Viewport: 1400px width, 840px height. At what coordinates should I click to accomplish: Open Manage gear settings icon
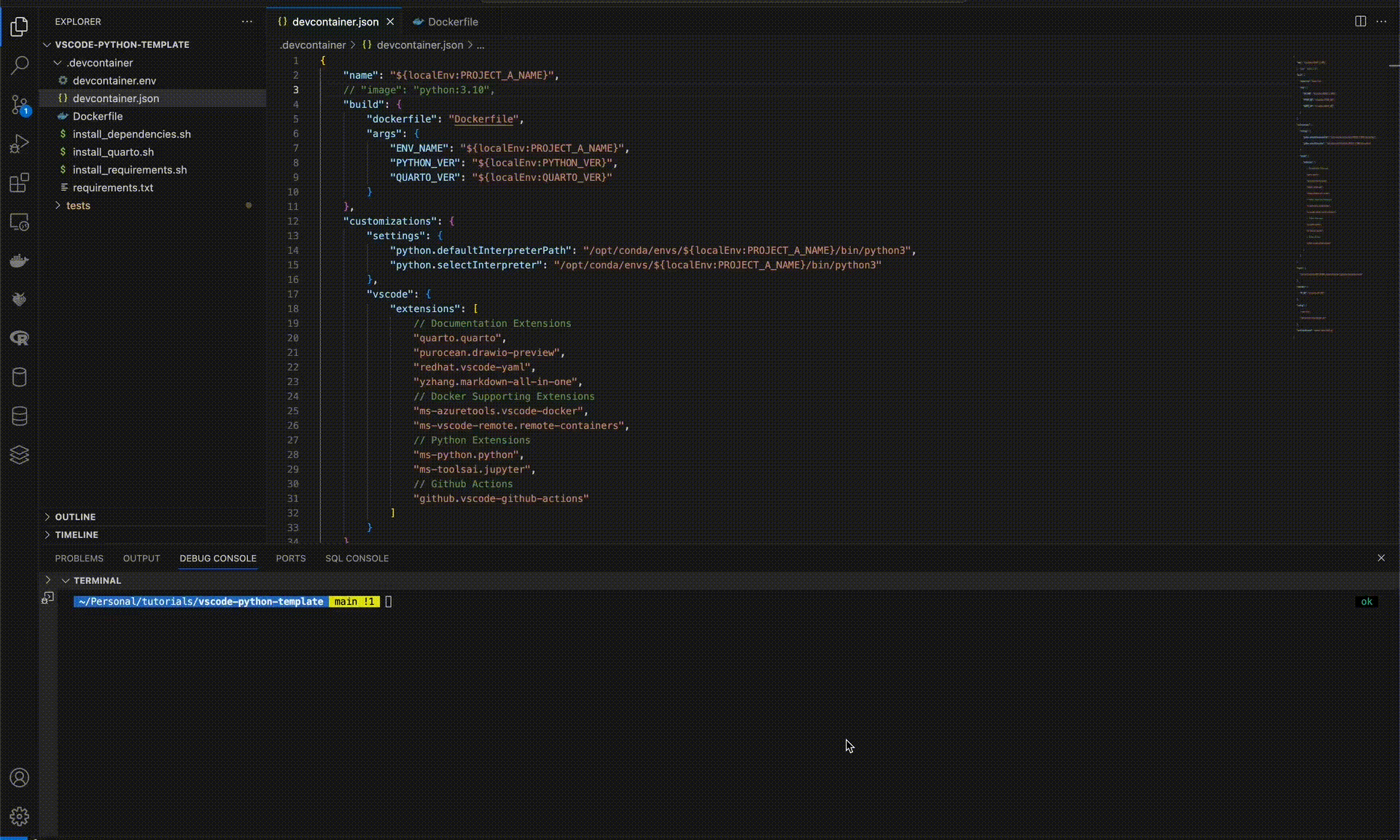coord(20,816)
